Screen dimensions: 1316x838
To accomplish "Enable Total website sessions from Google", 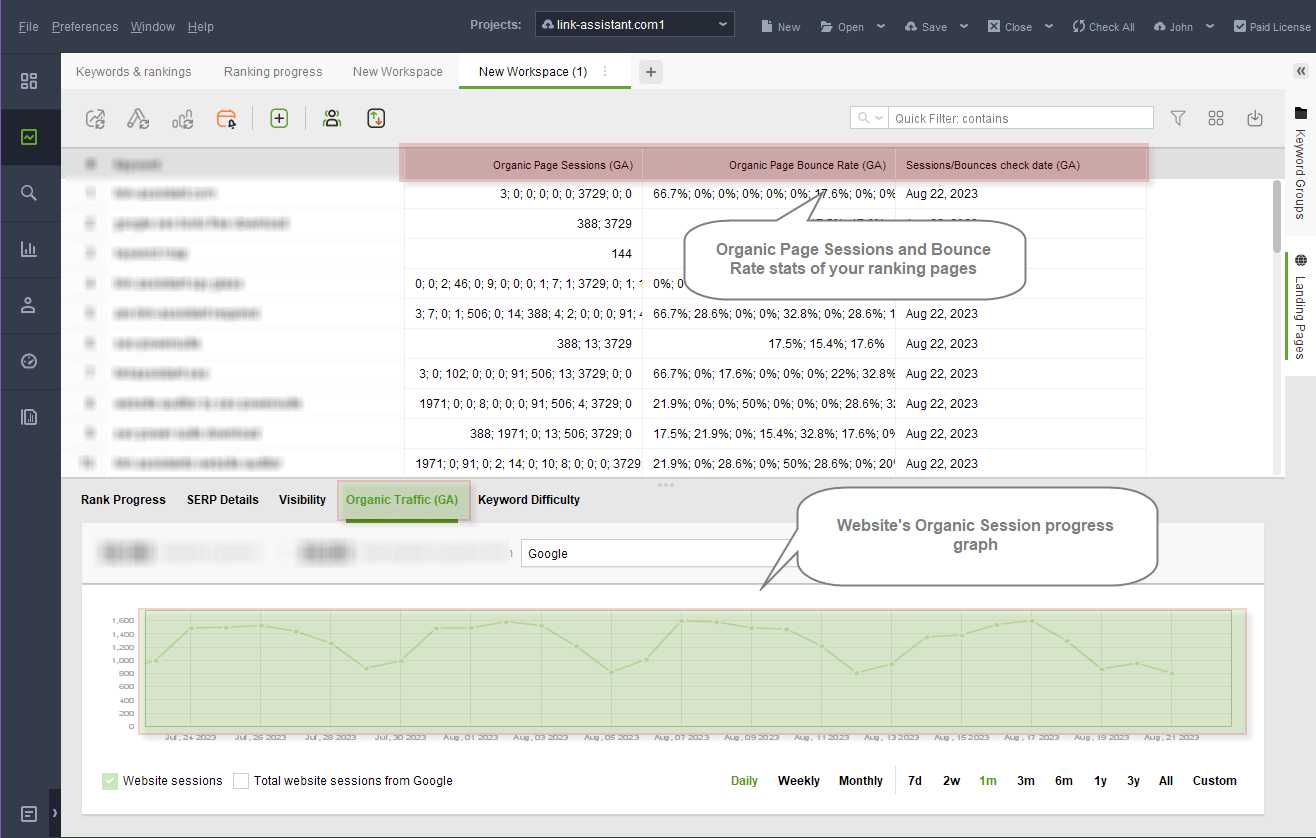I will [241, 781].
